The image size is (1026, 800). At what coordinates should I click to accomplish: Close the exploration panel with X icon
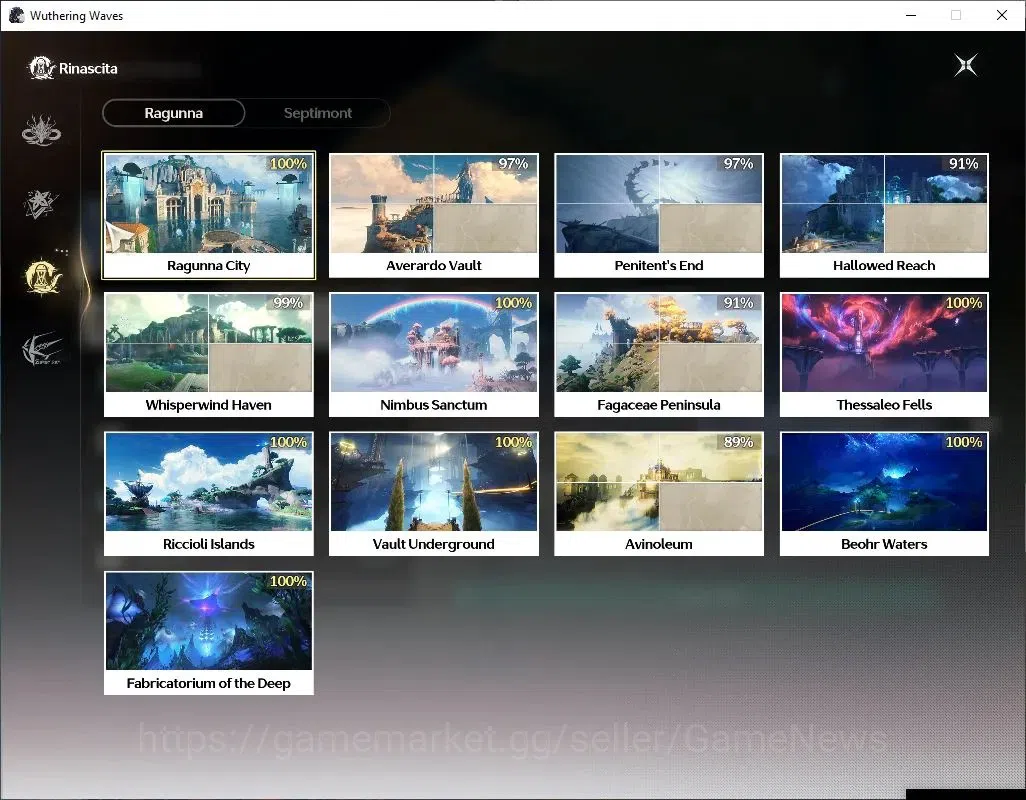click(x=966, y=65)
